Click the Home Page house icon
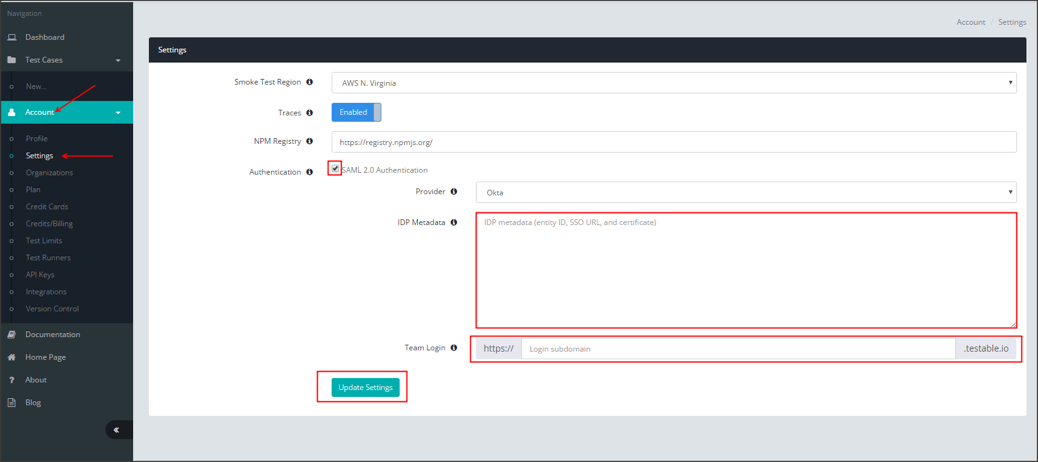Screen dimensions: 1038x462 [x=12, y=357]
